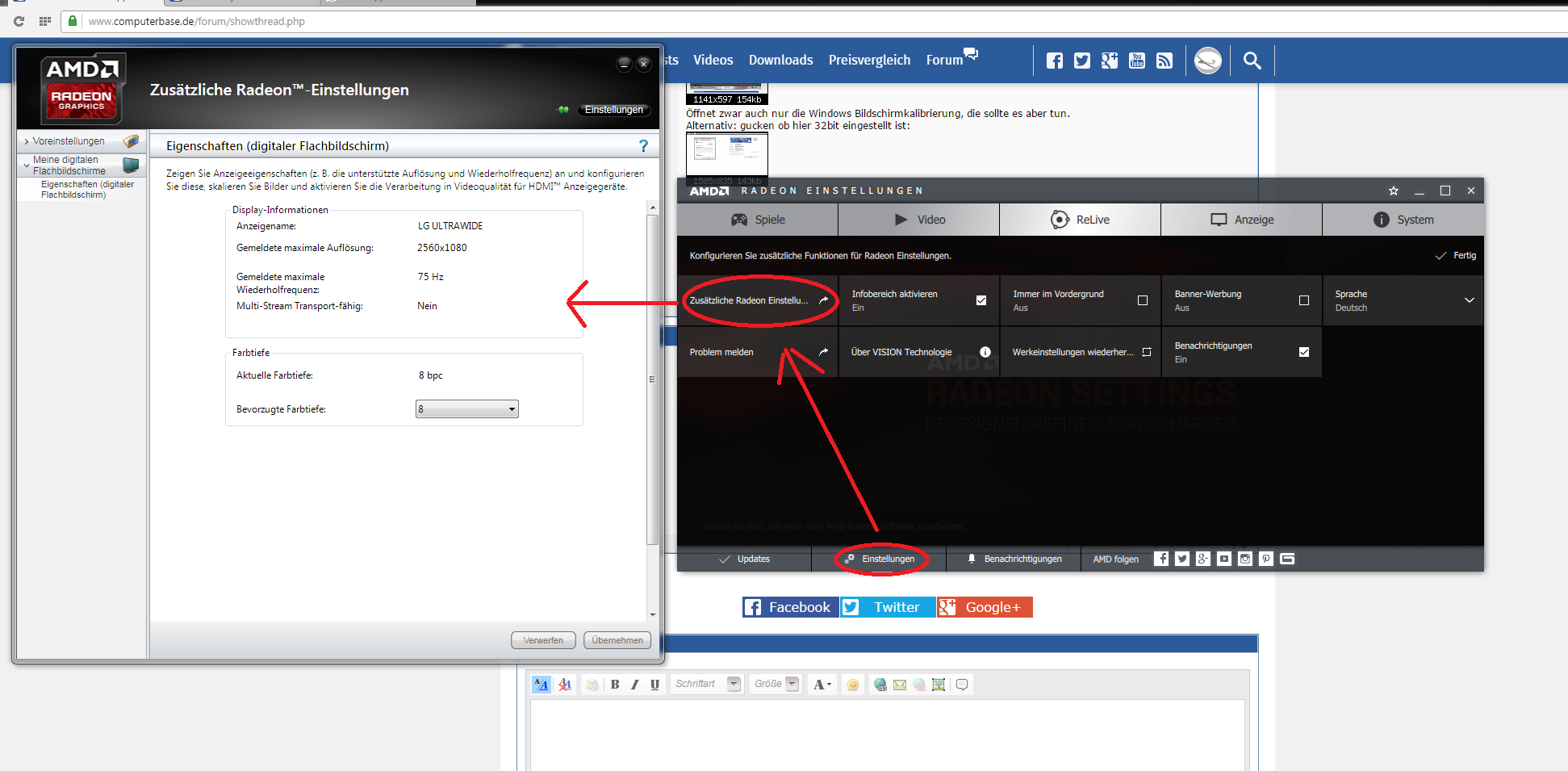Click Zusätzliche Radeon Einstellungen tile
This screenshot has height=771, width=1568.
pyautogui.click(x=758, y=300)
